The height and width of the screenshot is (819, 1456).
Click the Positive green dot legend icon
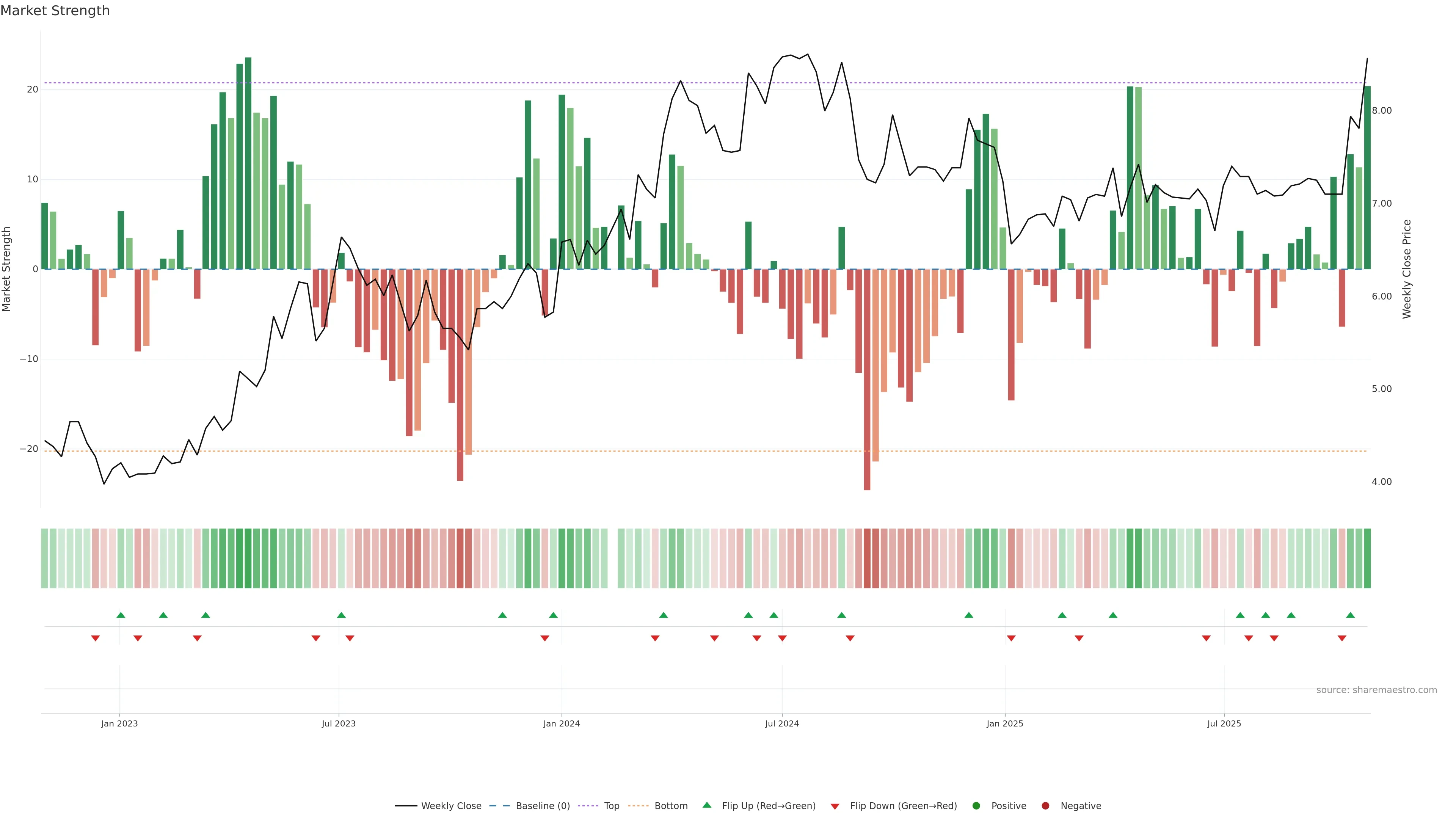(976, 805)
